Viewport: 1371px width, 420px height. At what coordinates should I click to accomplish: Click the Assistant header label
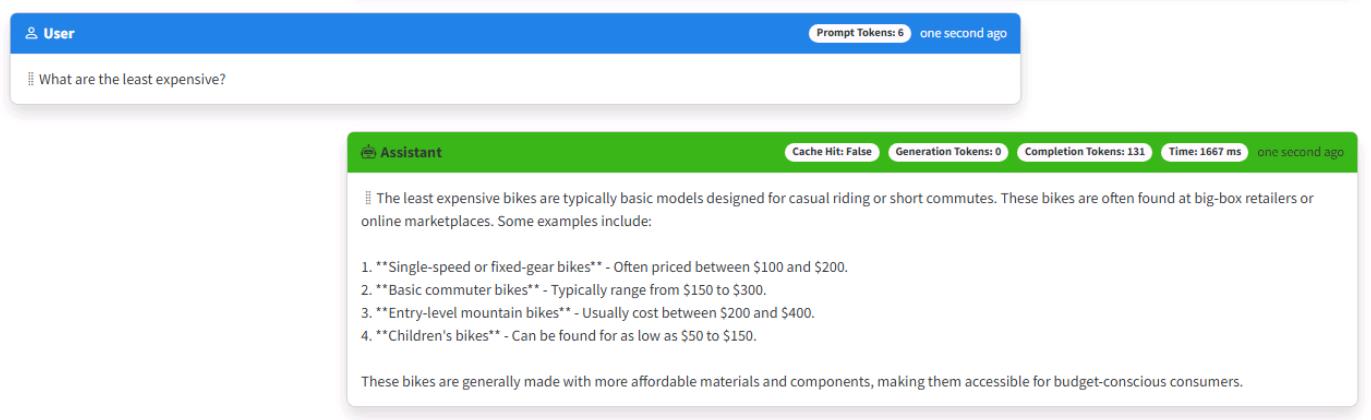pos(410,153)
